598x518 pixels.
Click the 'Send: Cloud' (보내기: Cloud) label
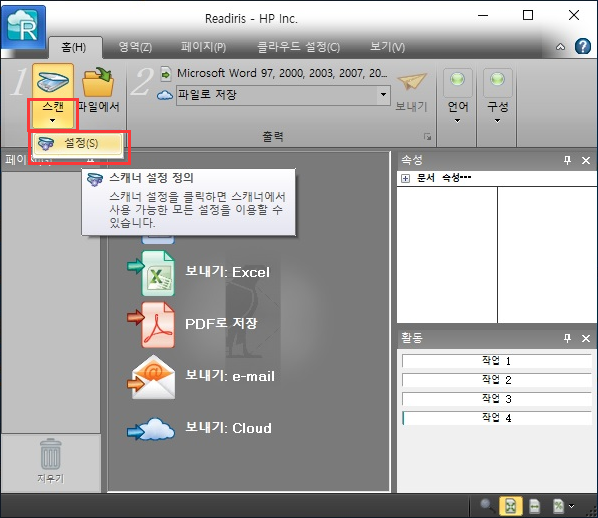(228, 428)
